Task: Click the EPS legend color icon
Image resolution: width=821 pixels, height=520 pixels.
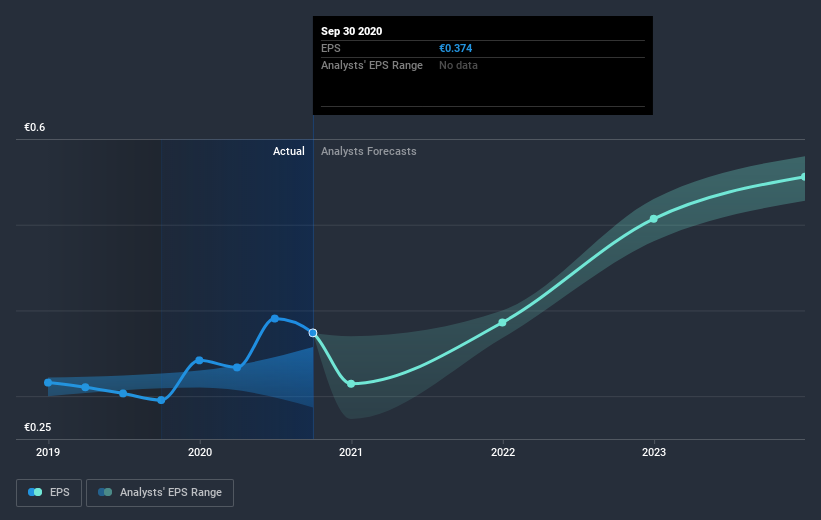Action: point(35,492)
